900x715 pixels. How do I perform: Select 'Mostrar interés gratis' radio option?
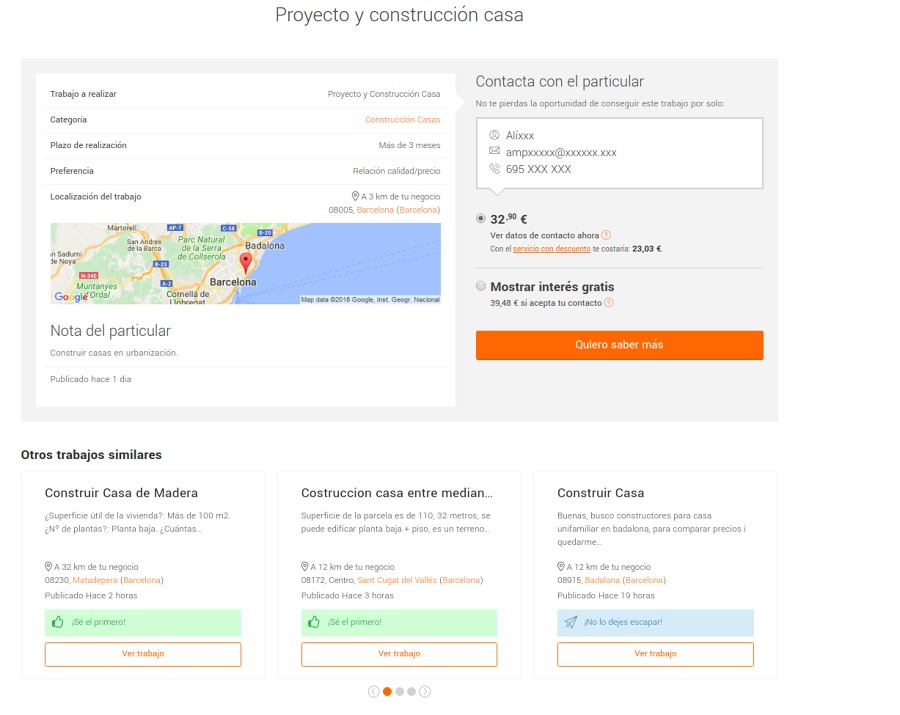(481, 286)
